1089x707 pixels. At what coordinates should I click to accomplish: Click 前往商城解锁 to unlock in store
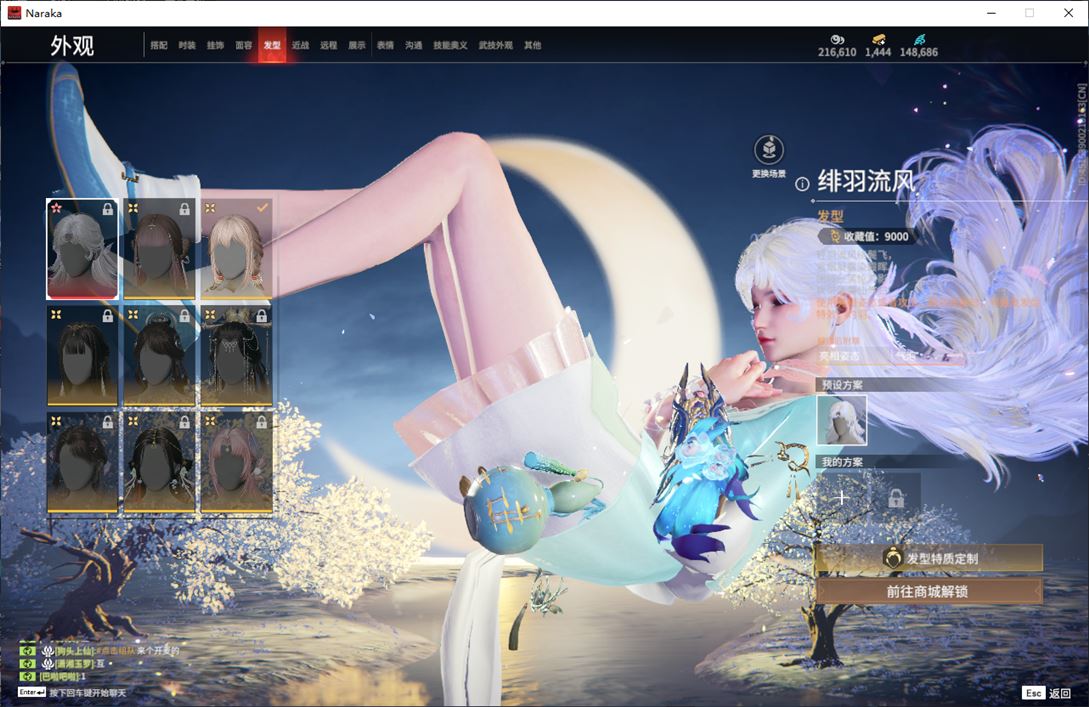tap(929, 591)
